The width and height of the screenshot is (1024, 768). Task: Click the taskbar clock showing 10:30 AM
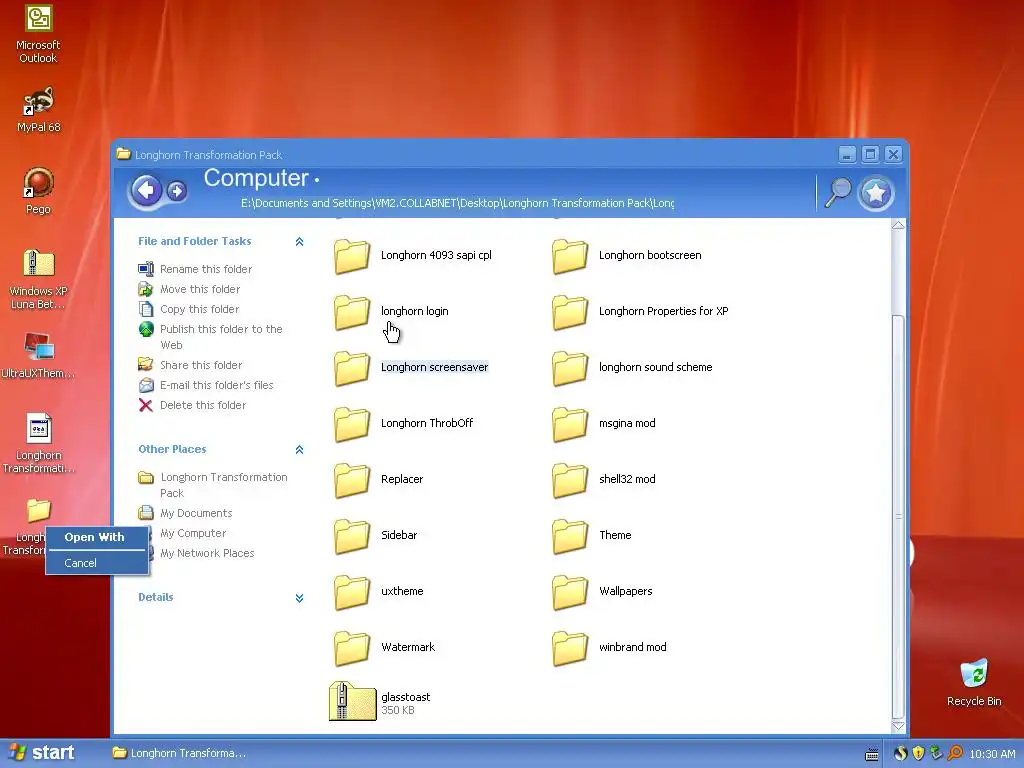993,754
